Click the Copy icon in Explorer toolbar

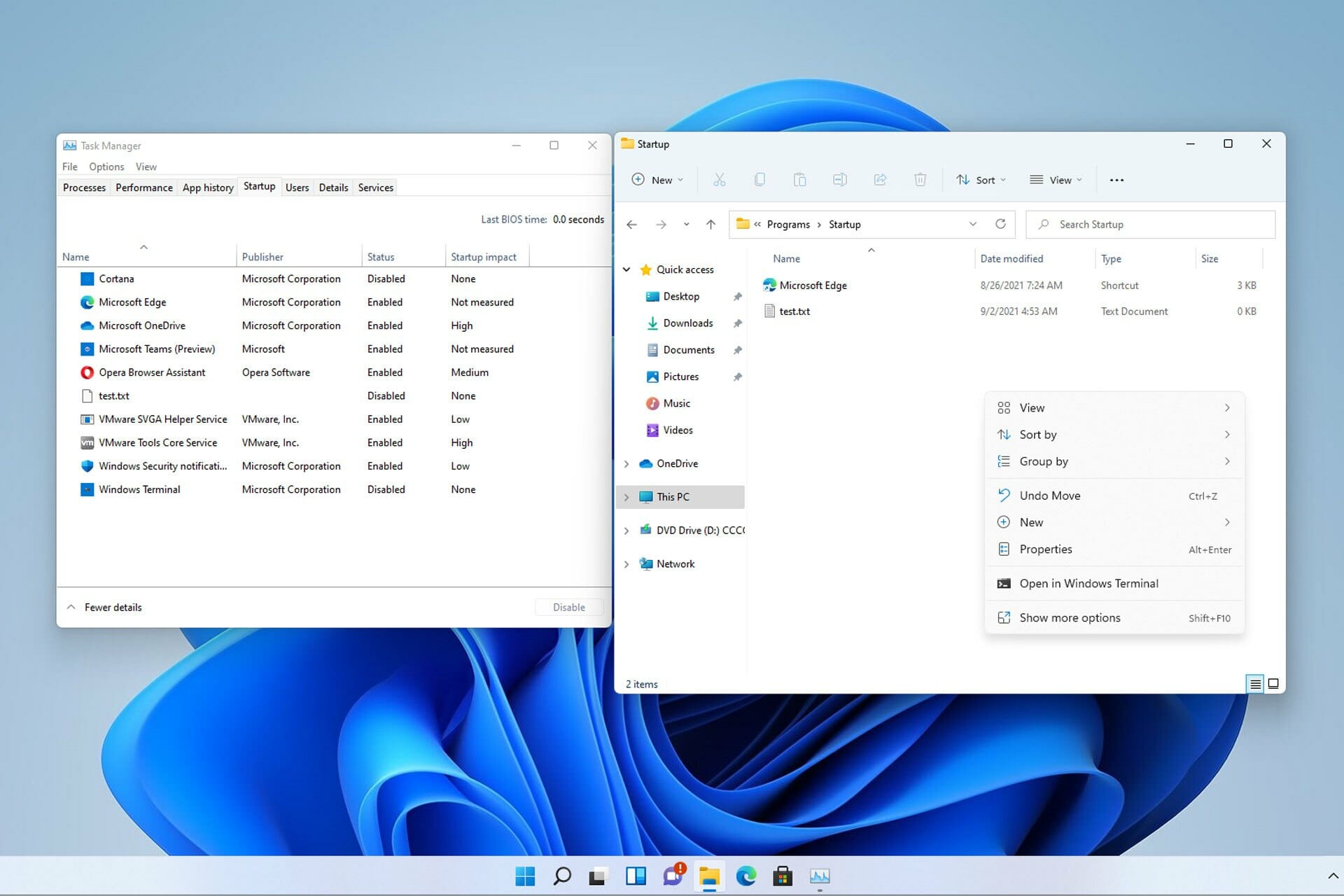(x=759, y=180)
